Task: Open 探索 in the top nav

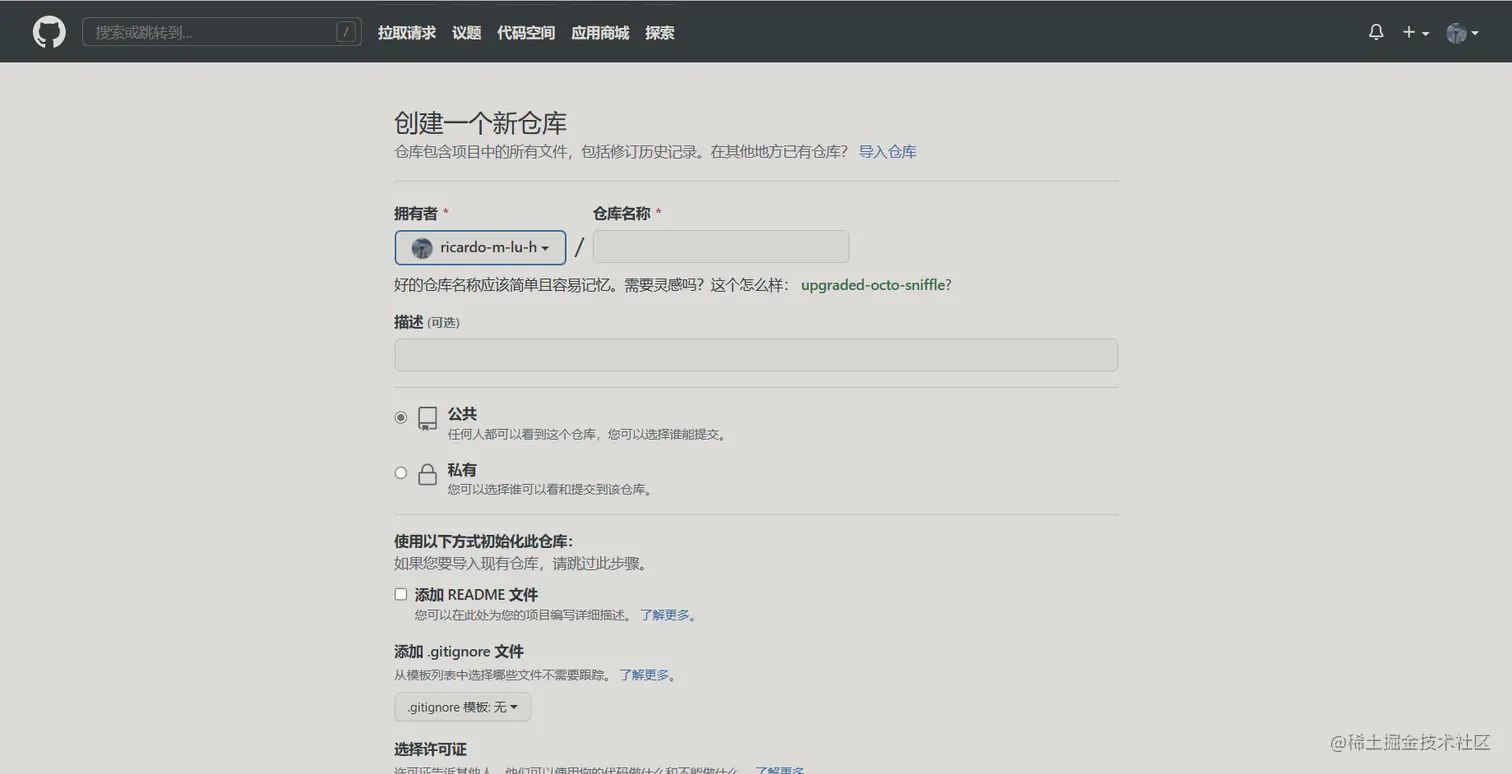Action: tap(659, 33)
